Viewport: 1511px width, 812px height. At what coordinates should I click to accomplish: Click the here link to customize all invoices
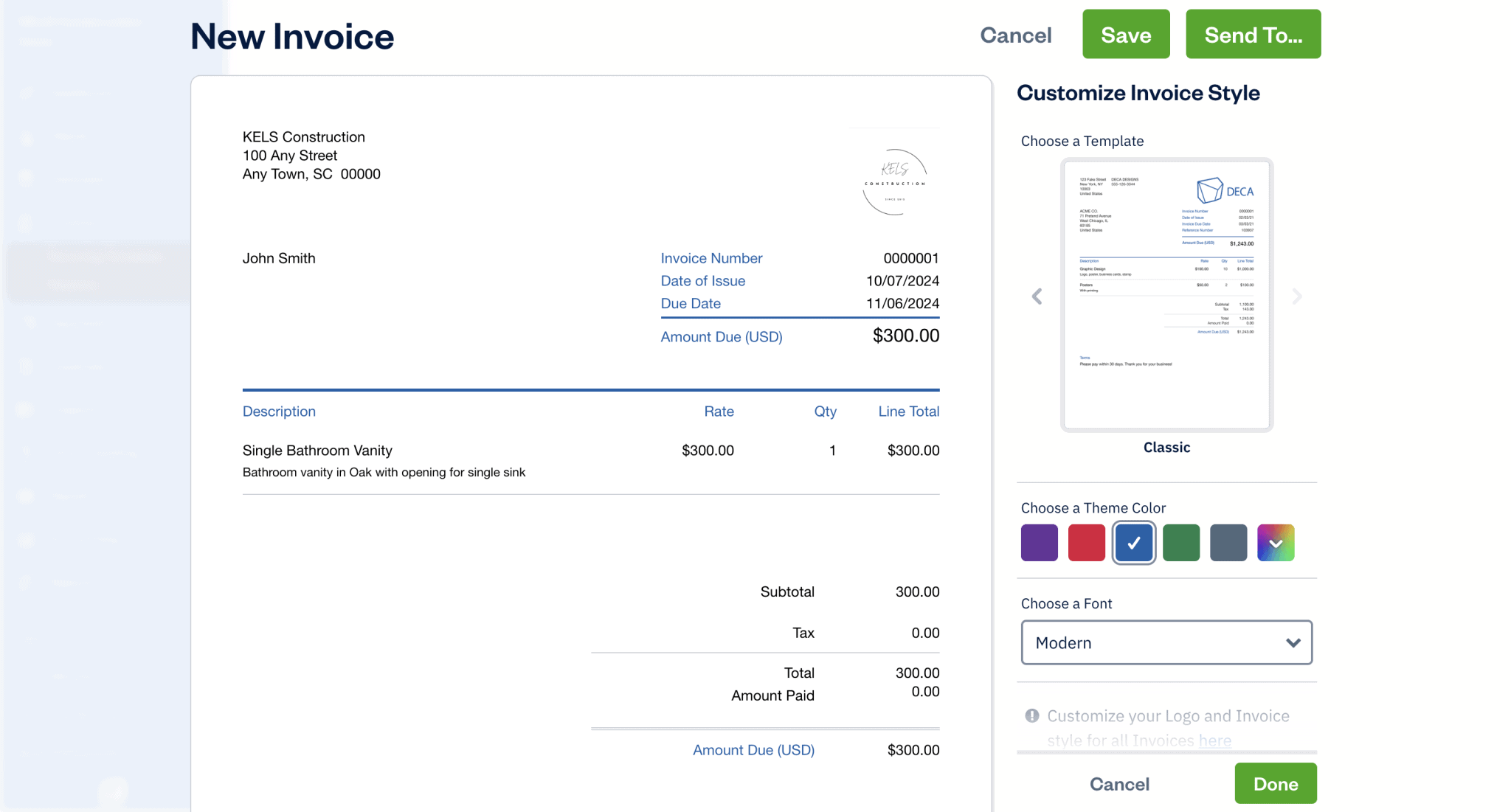tap(1215, 740)
